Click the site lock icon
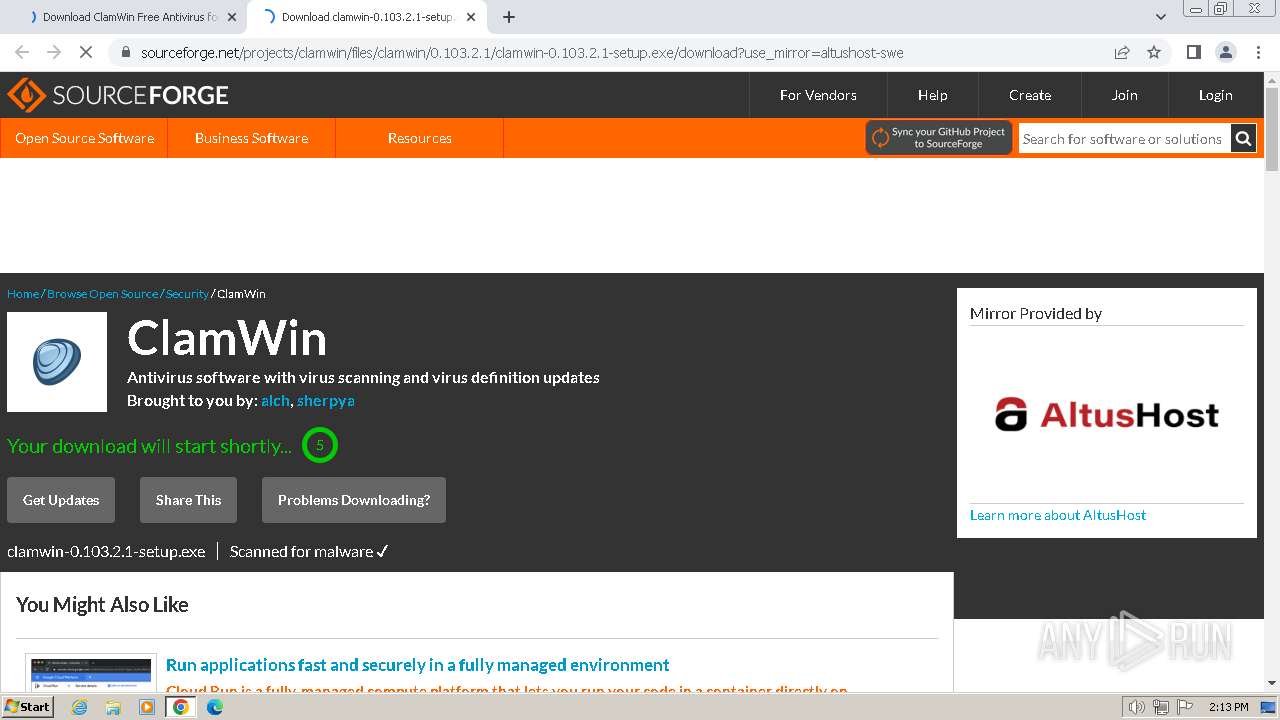Viewport: 1280px width, 720px height. click(x=125, y=52)
